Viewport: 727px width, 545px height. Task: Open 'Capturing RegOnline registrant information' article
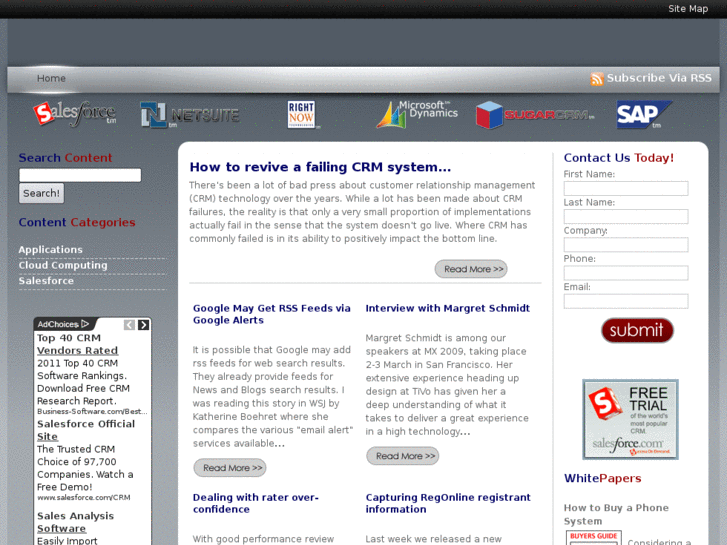448,503
